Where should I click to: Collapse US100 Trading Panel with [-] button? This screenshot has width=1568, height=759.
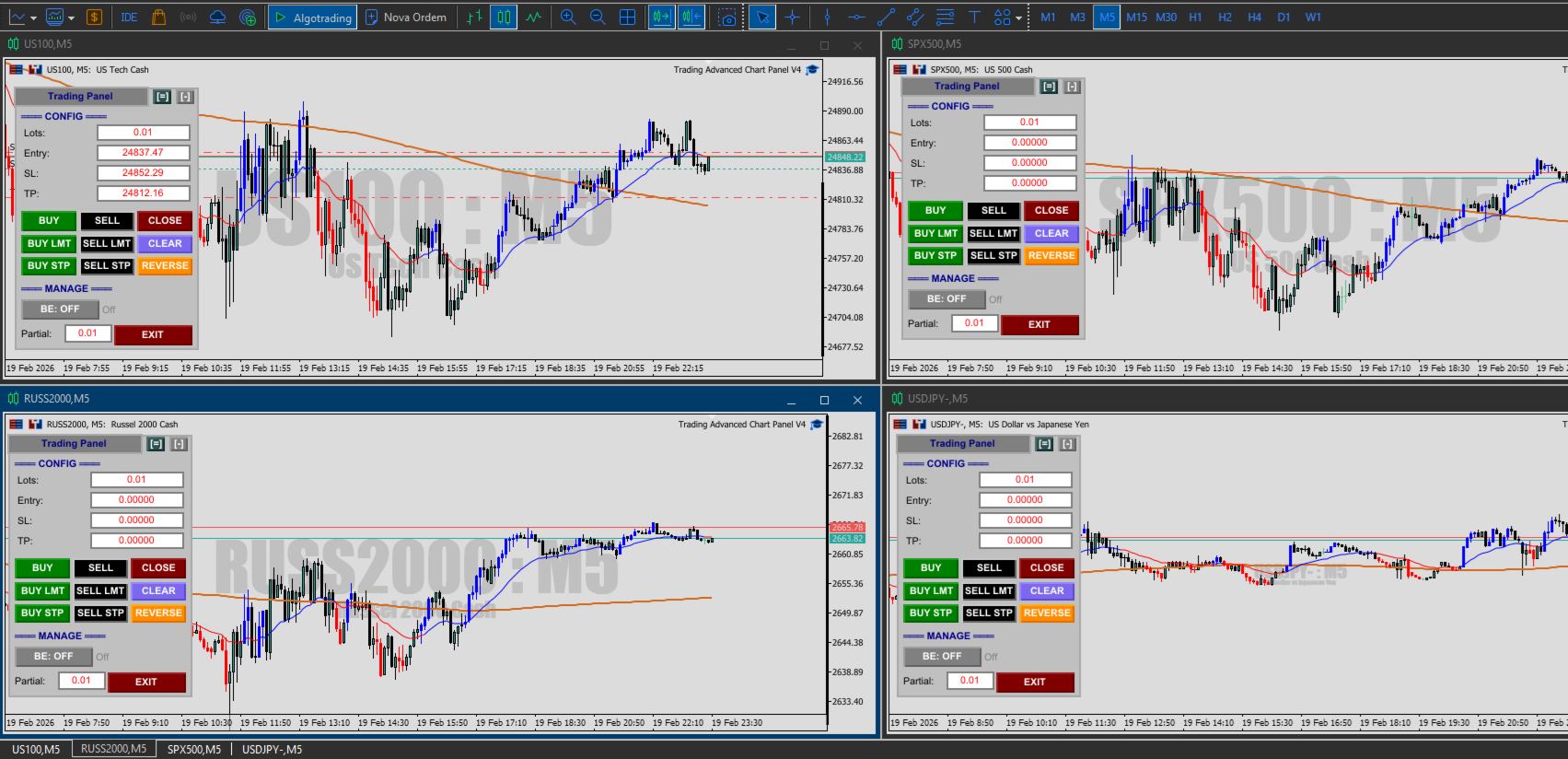pos(185,97)
